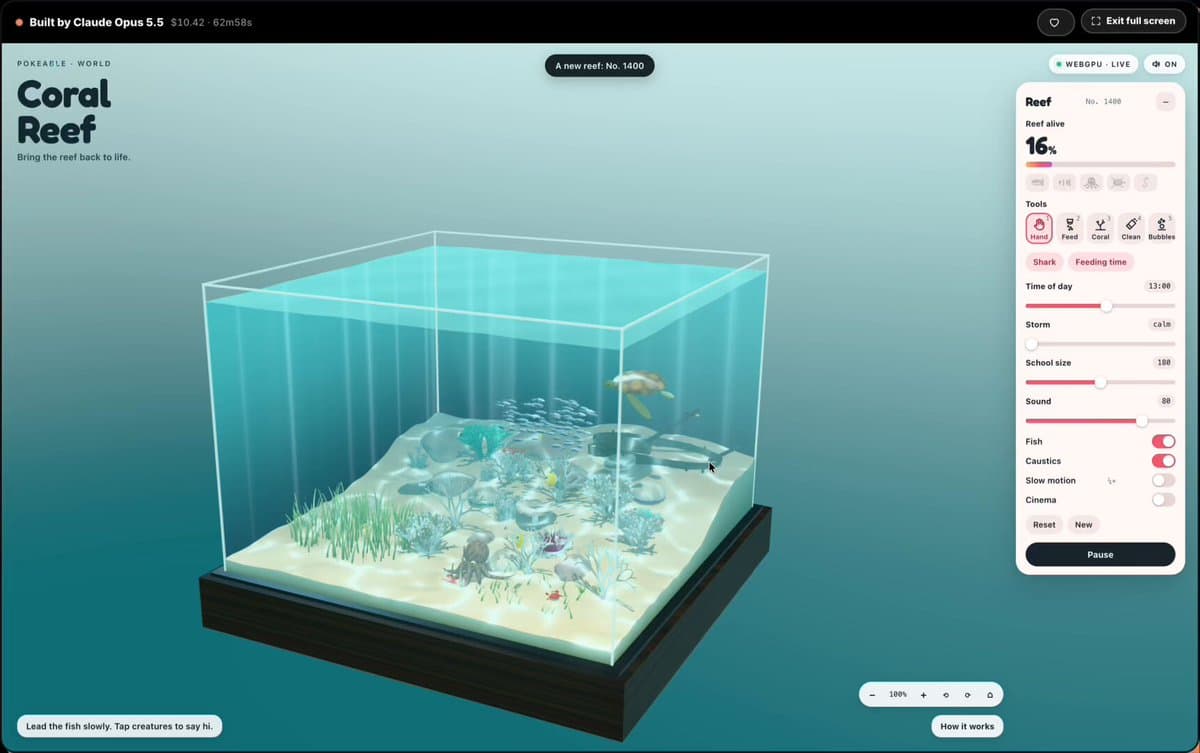Select the Clean tool
This screenshot has height=753, width=1200.
[x=1131, y=228]
